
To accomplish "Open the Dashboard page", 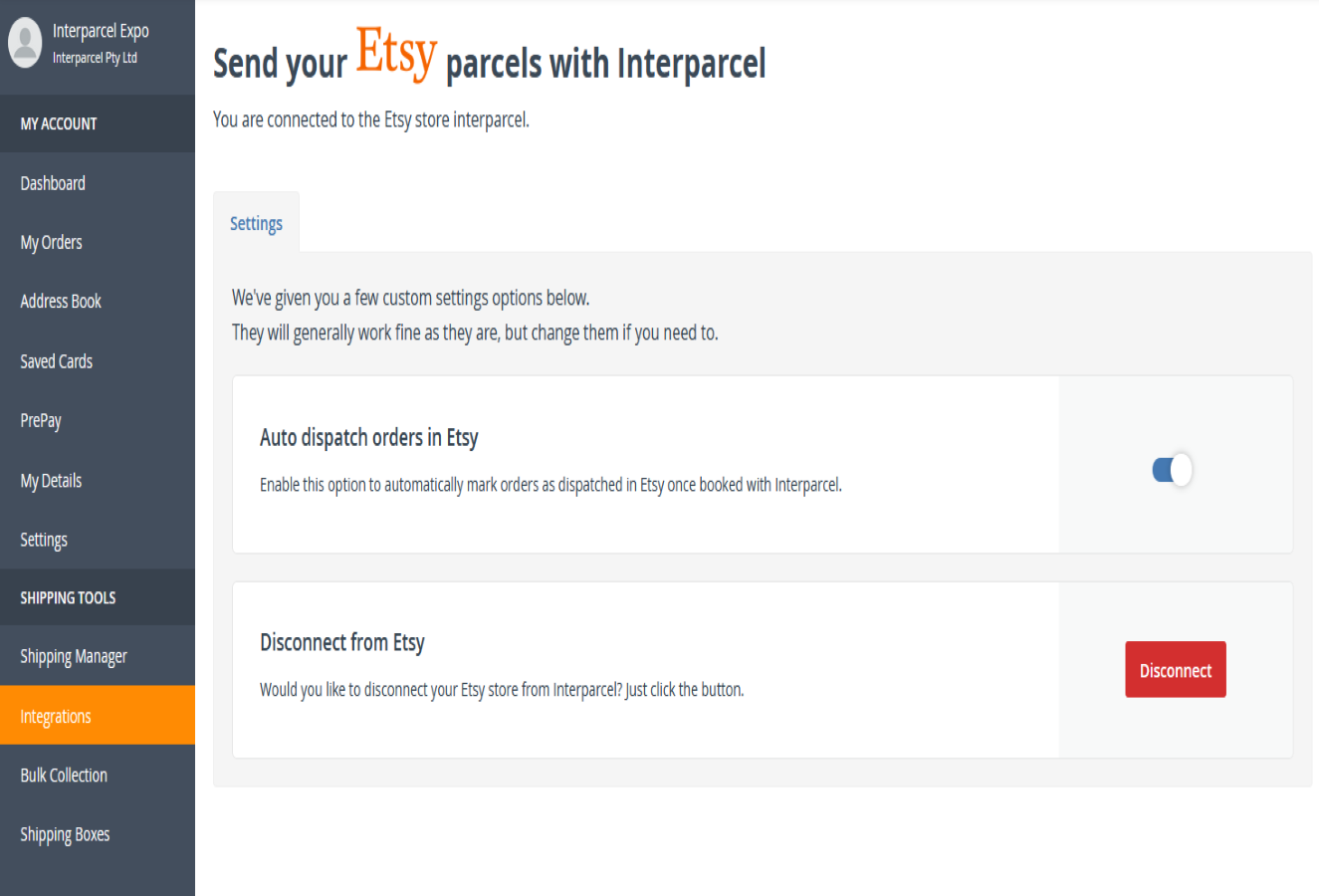I will point(53,183).
